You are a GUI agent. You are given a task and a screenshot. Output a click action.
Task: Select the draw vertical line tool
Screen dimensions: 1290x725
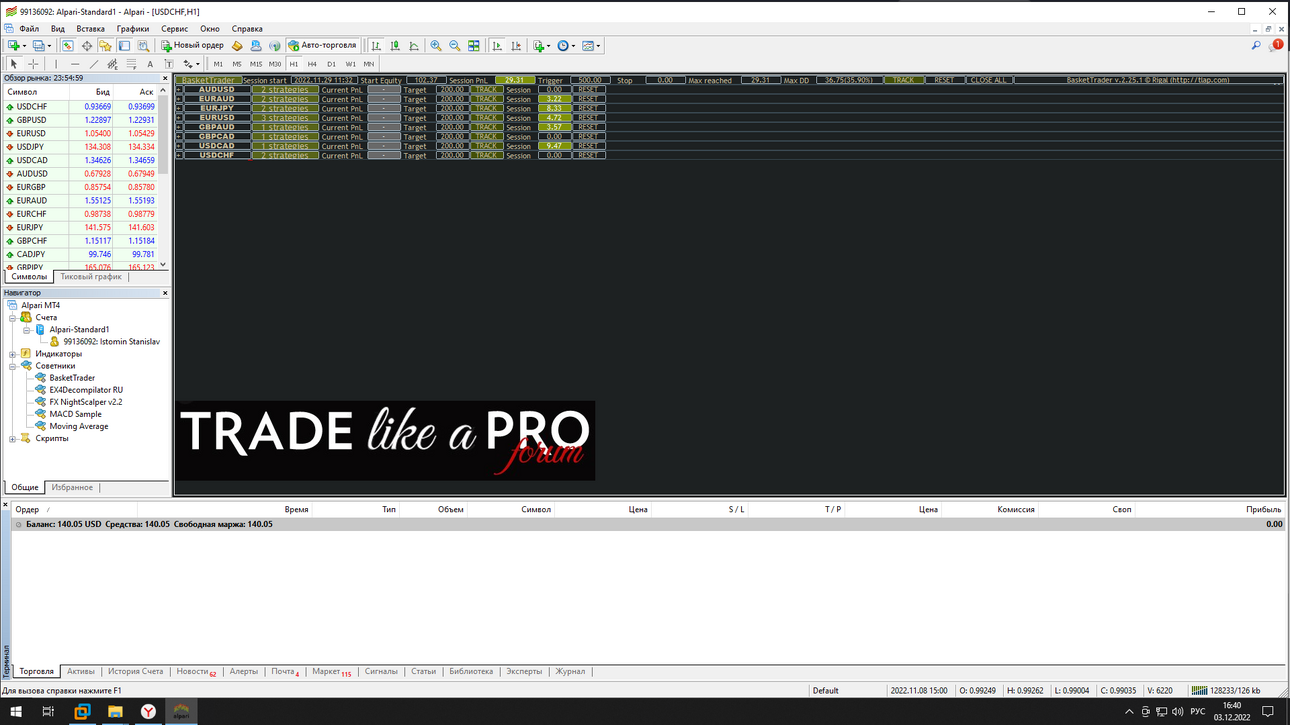[x=56, y=64]
